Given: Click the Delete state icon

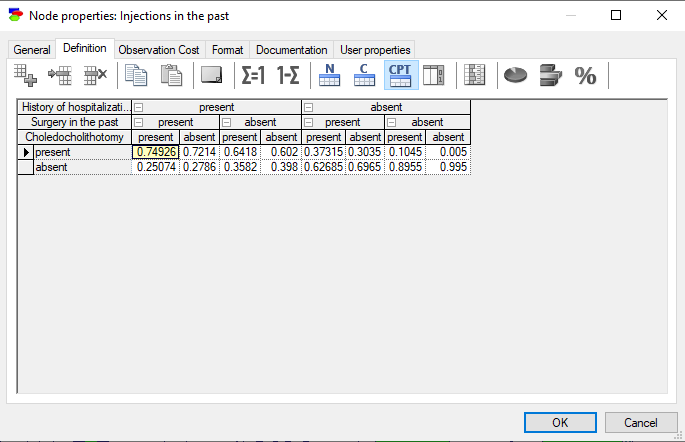Looking at the screenshot, I should (x=95, y=75).
